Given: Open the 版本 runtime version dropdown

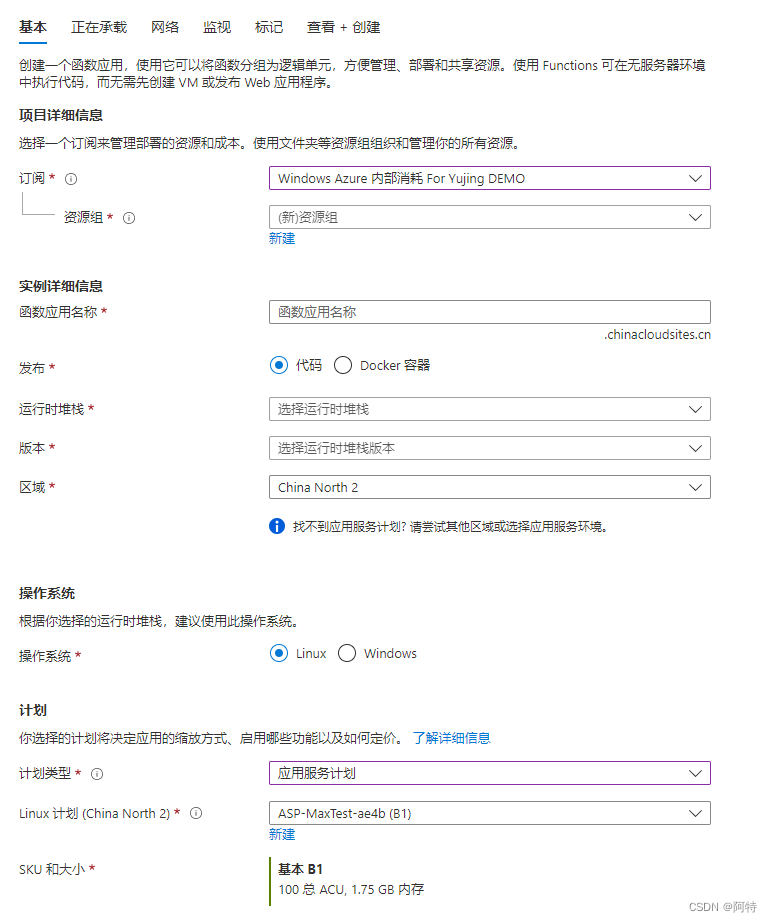Looking at the screenshot, I should pos(490,448).
